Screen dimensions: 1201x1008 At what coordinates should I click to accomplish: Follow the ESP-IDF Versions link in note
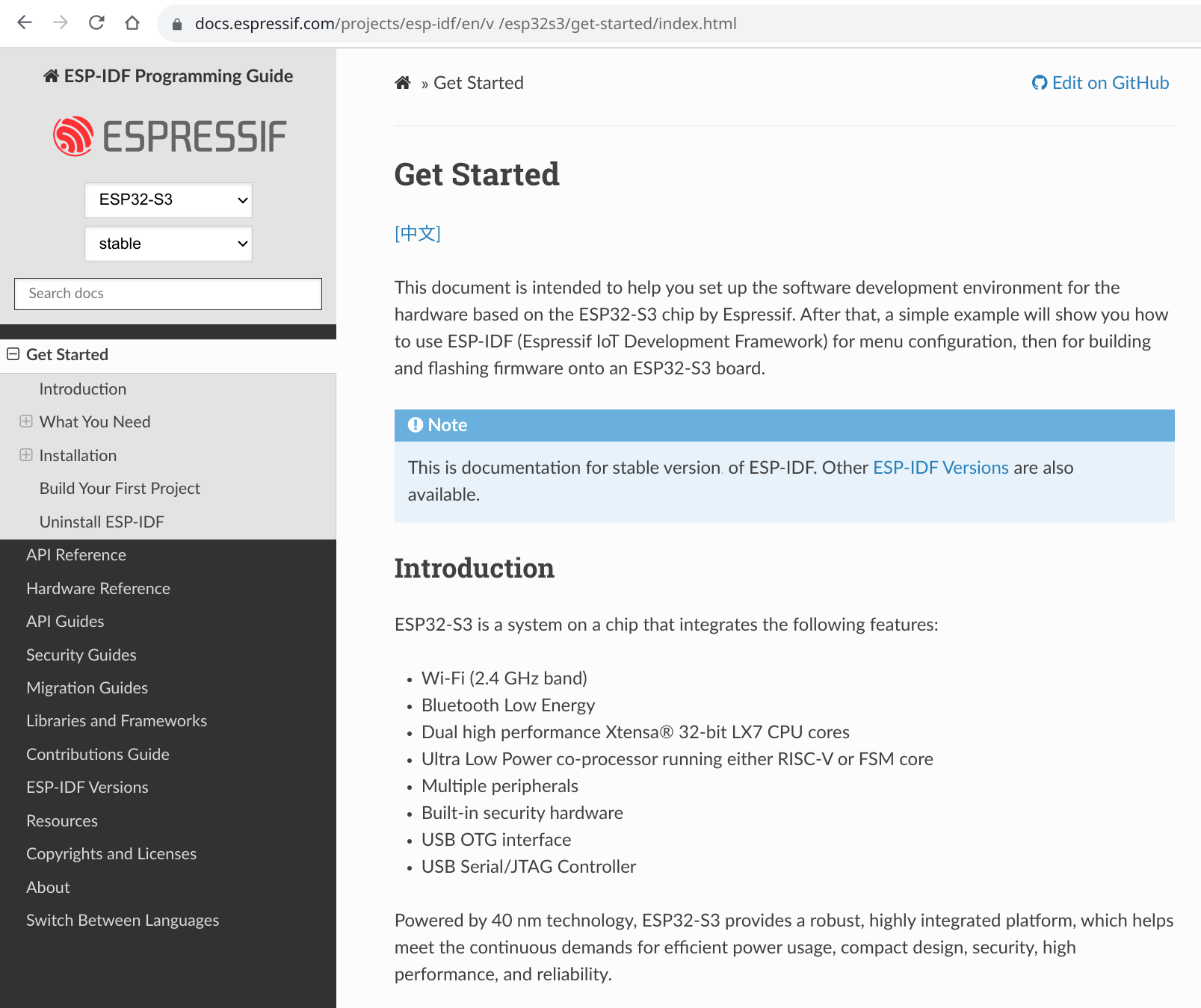click(x=940, y=468)
